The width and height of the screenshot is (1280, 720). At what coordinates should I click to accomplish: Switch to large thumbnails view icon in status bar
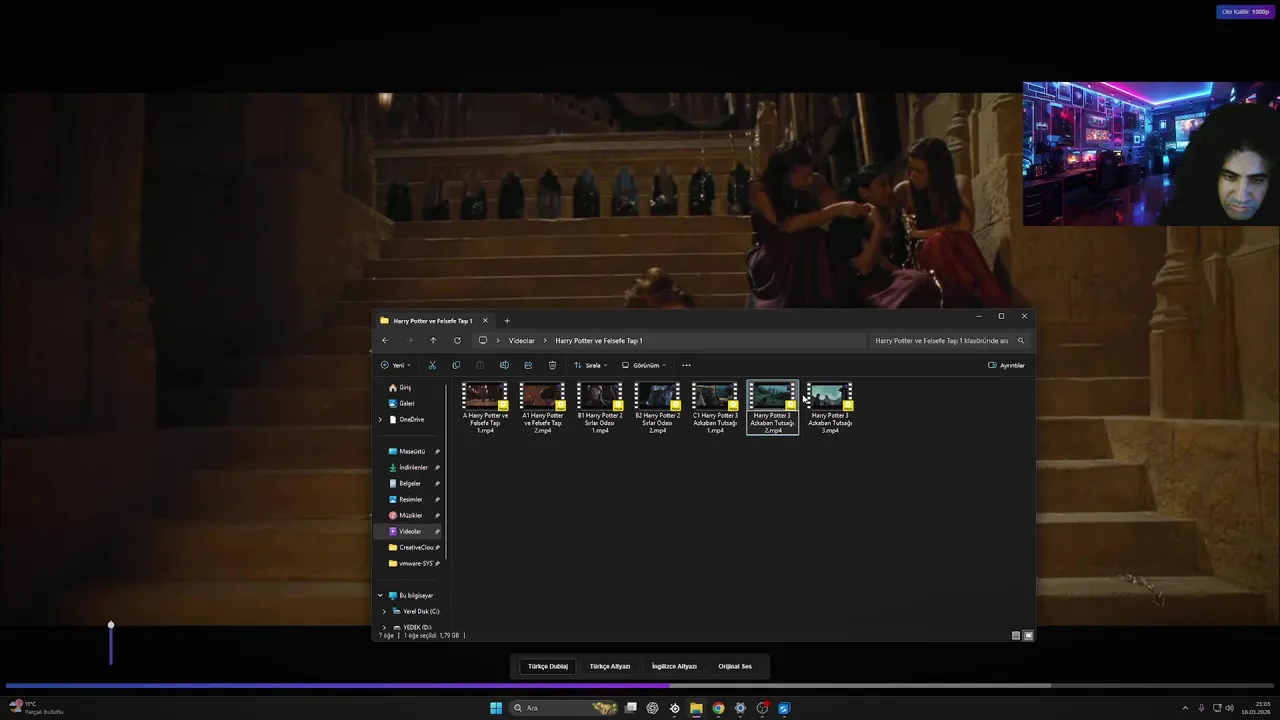pyautogui.click(x=1028, y=635)
